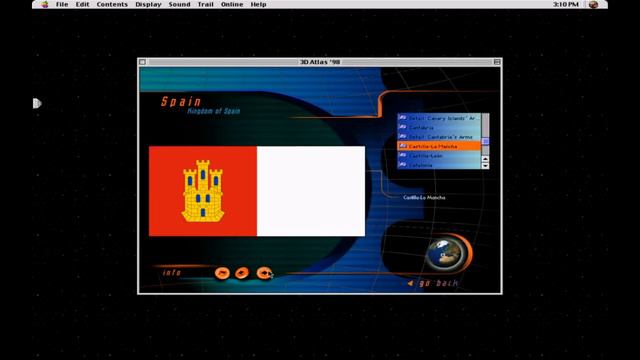Select Castilla-León in the flag list
The image size is (640, 360).
point(439,156)
